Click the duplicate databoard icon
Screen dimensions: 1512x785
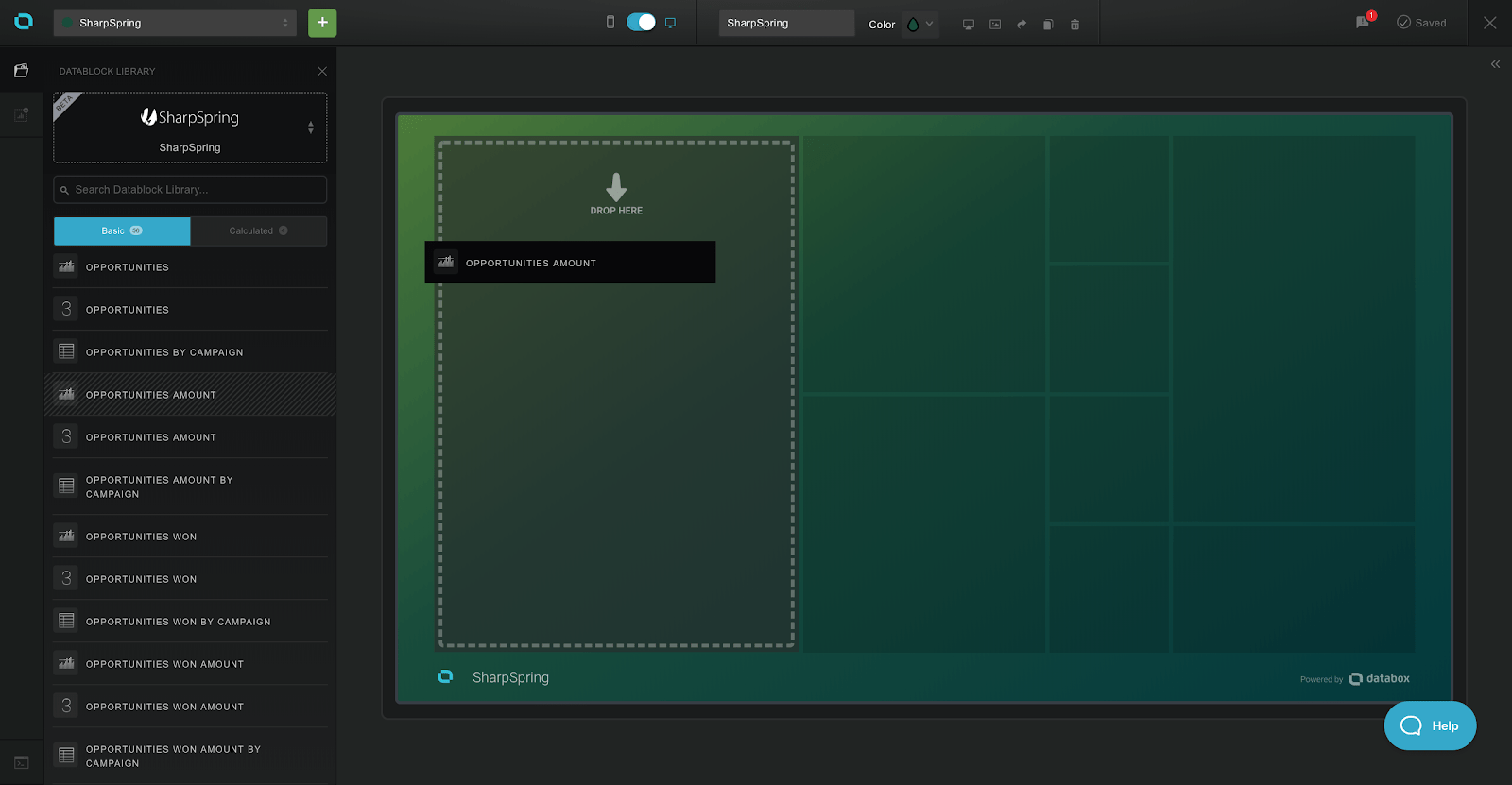(1048, 25)
